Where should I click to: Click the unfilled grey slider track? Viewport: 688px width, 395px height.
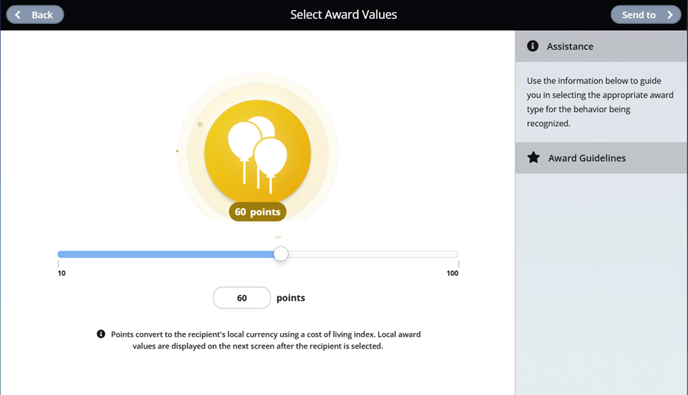pyautogui.click(x=373, y=254)
